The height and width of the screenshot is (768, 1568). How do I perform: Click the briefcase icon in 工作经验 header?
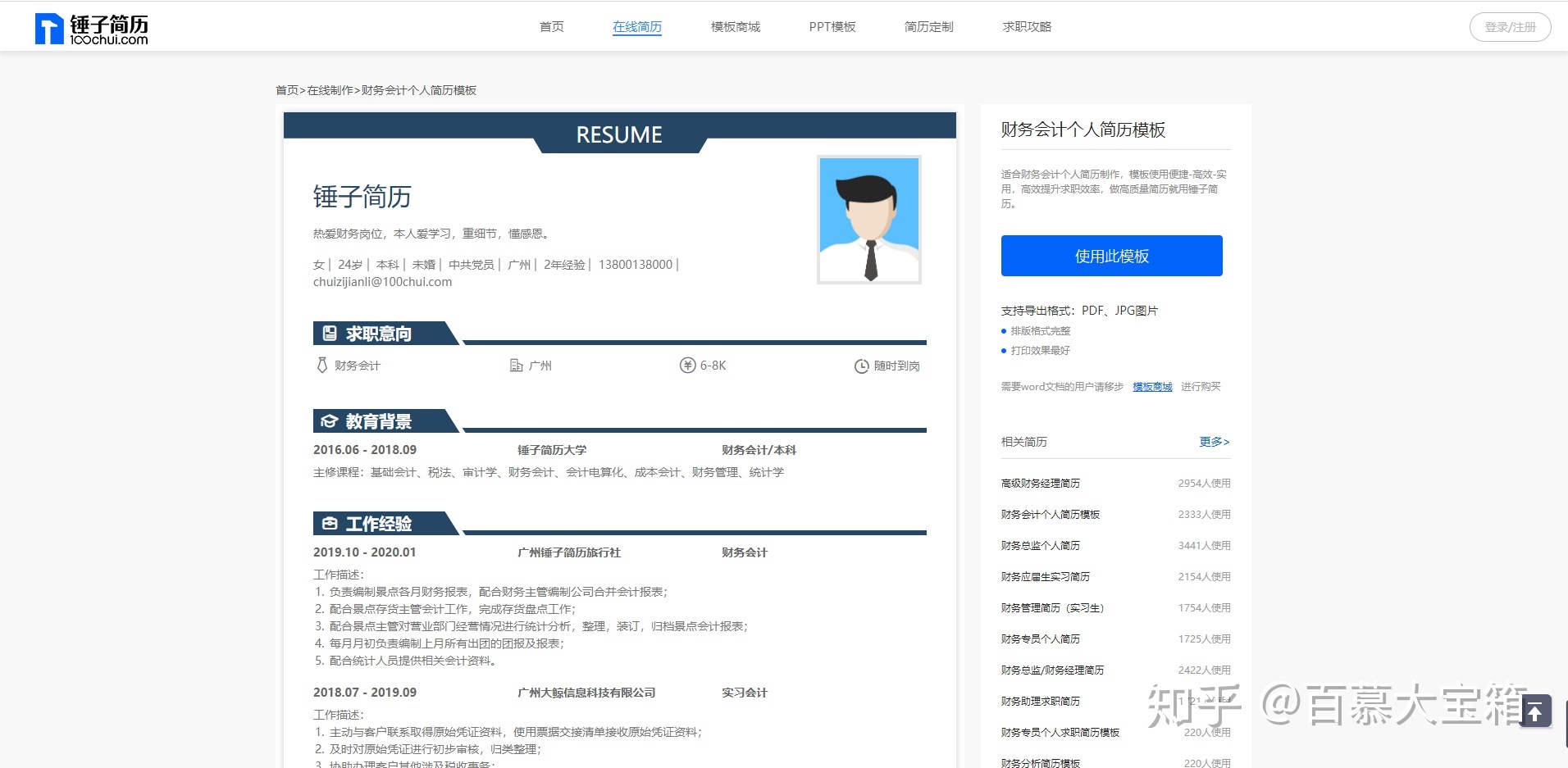(329, 523)
